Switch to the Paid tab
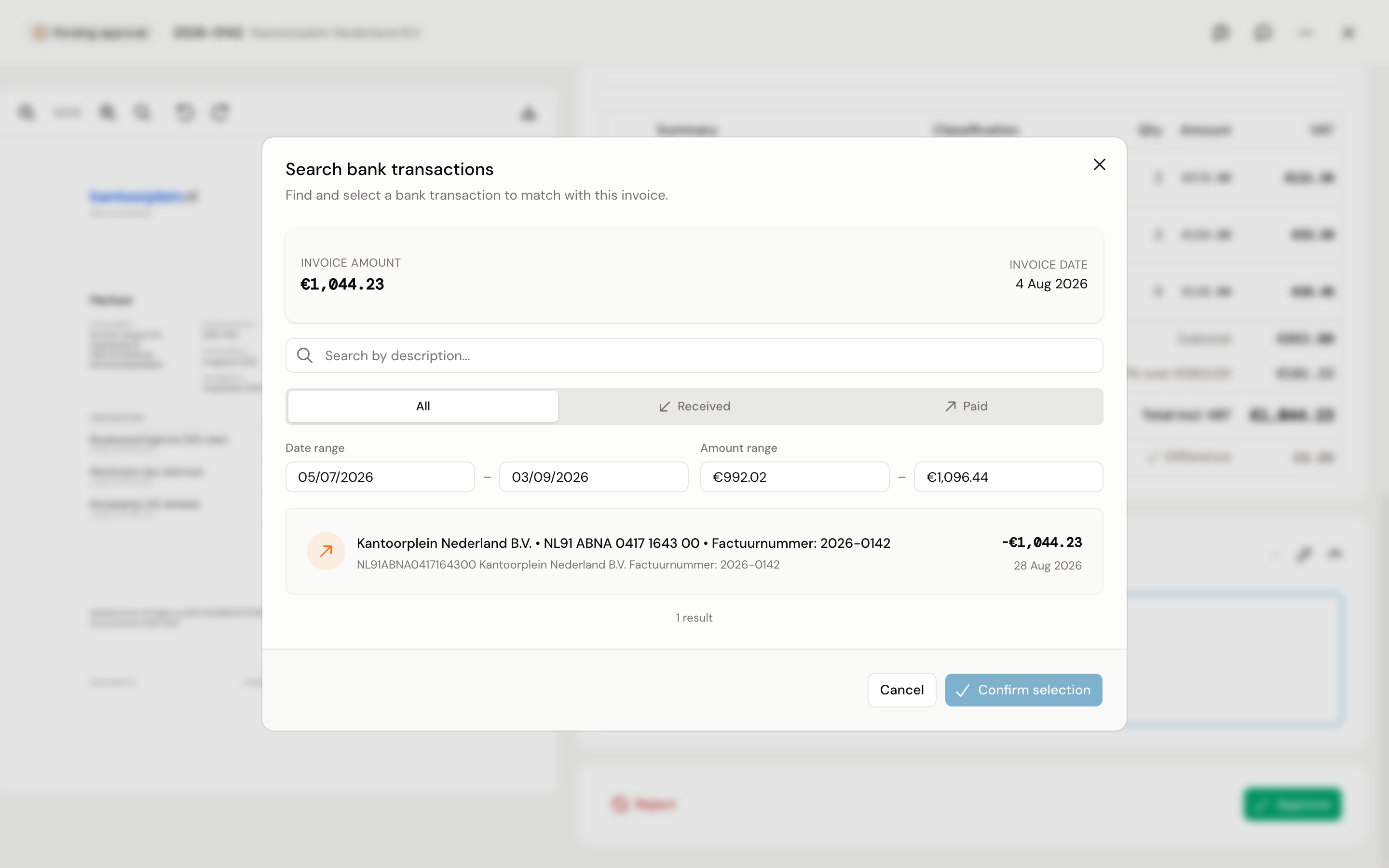Viewport: 1389px width, 868px height. [x=966, y=407]
